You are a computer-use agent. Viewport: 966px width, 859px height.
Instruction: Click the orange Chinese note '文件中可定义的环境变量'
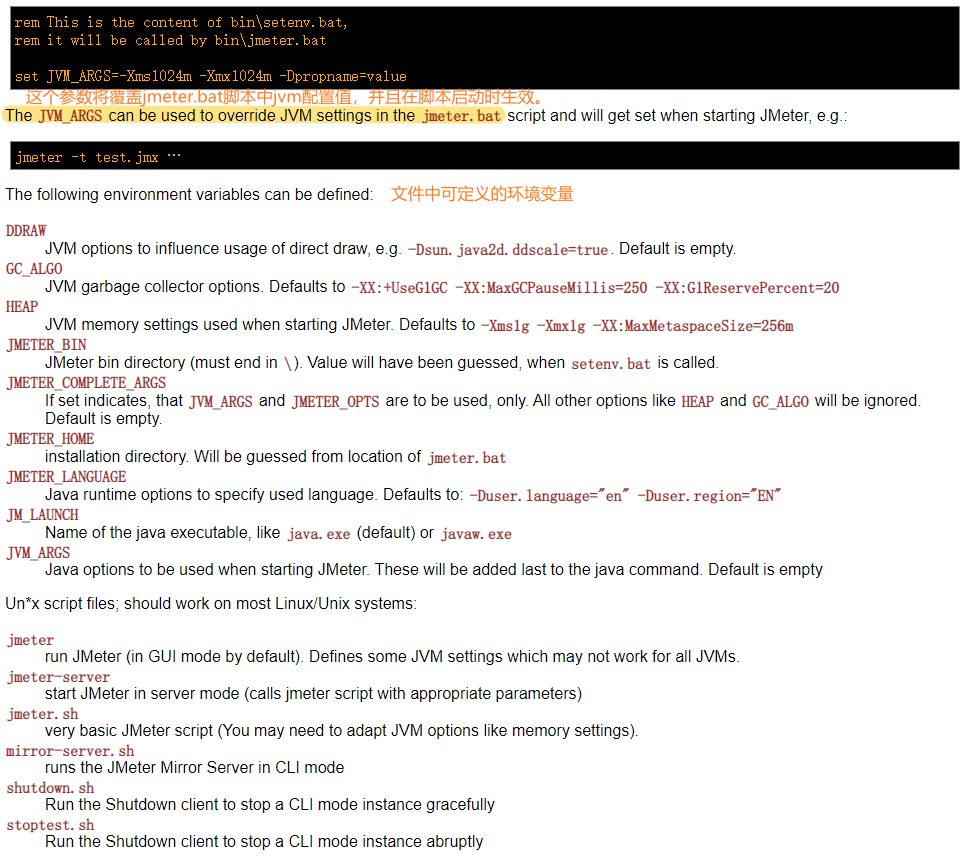click(x=482, y=194)
